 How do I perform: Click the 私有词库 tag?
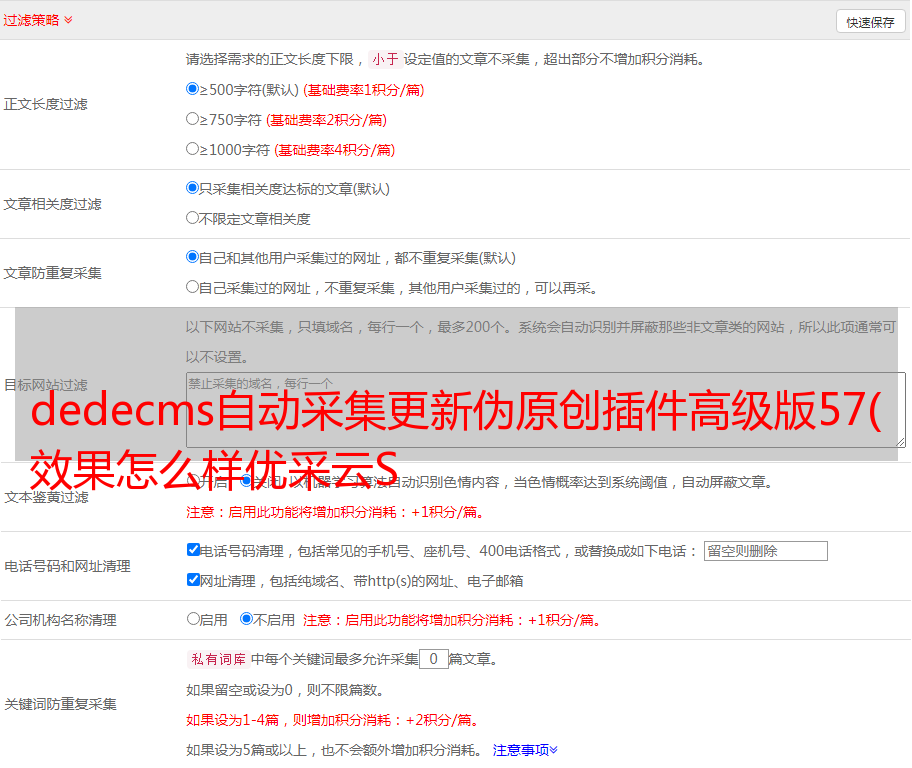click(218, 659)
